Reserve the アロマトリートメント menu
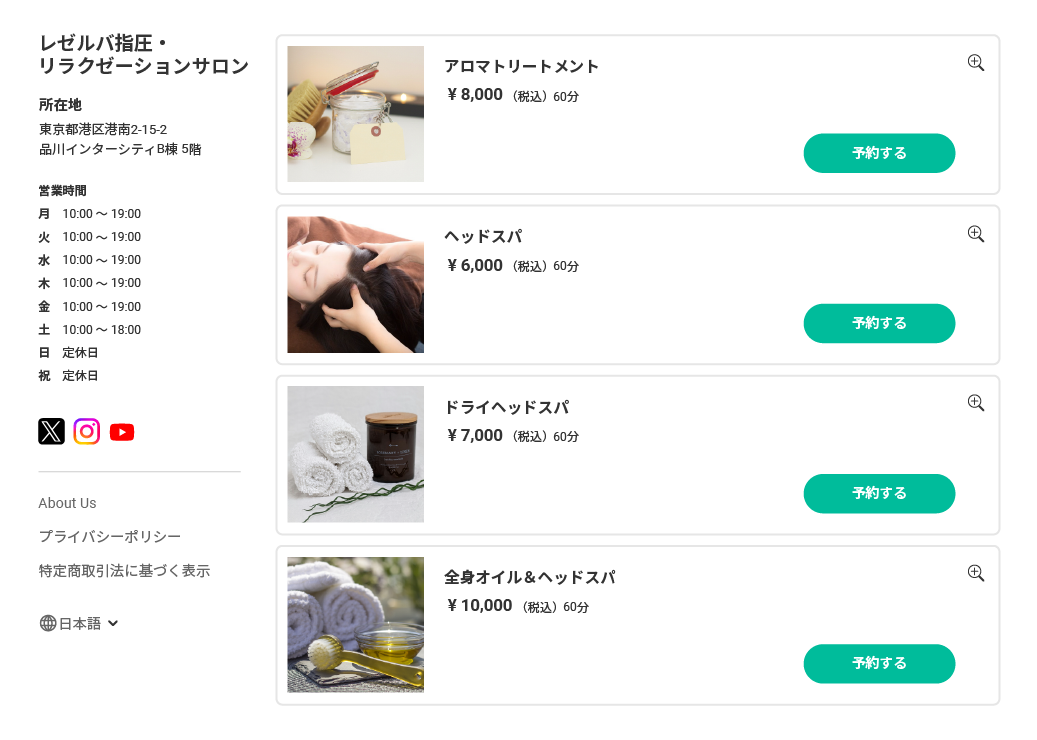This screenshot has width=1037, height=740. click(x=879, y=153)
